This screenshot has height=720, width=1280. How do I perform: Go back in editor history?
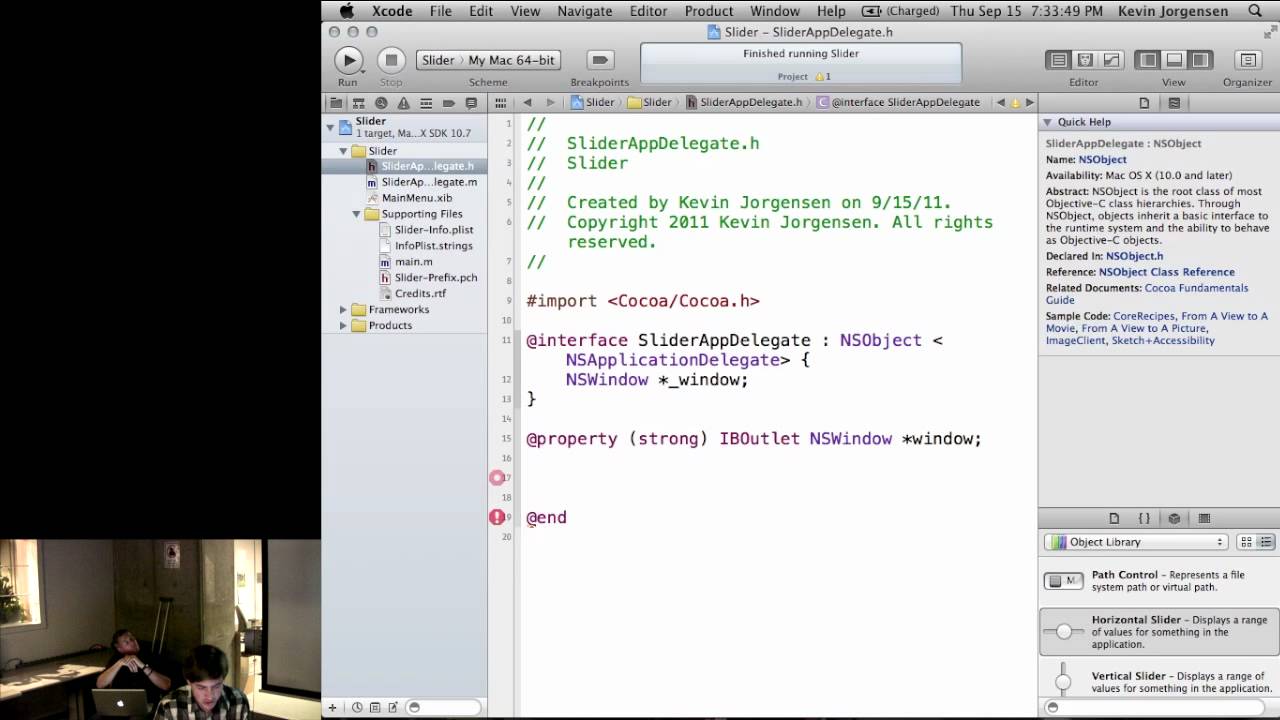point(527,103)
